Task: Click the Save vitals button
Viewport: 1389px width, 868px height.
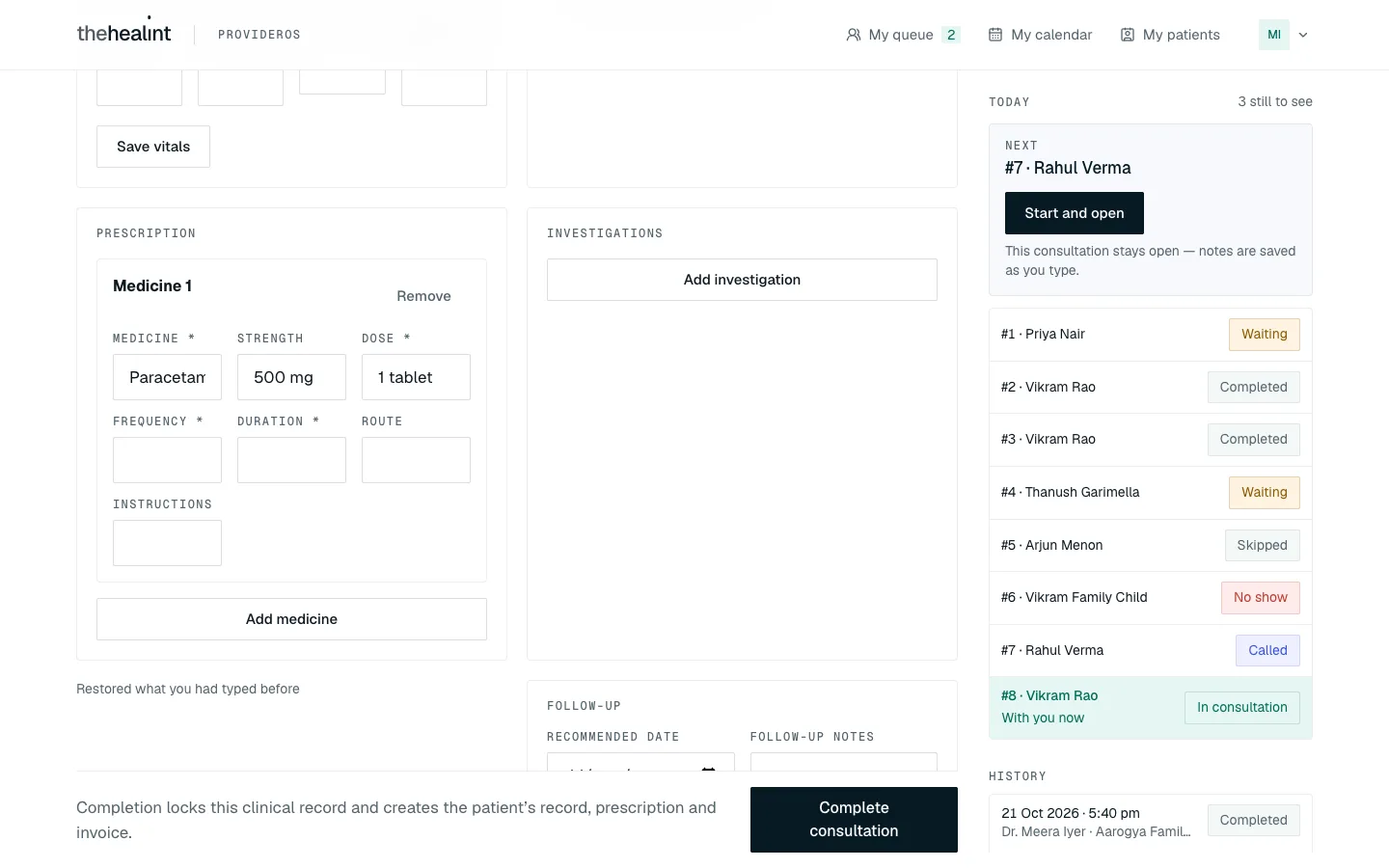Action: [x=153, y=147]
